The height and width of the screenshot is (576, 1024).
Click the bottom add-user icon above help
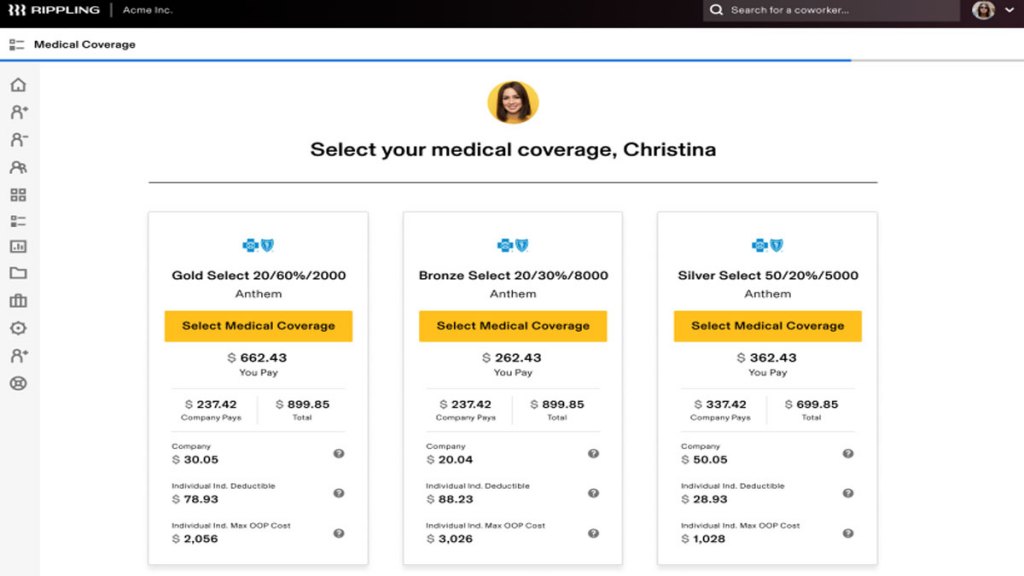click(x=18, y=356)
